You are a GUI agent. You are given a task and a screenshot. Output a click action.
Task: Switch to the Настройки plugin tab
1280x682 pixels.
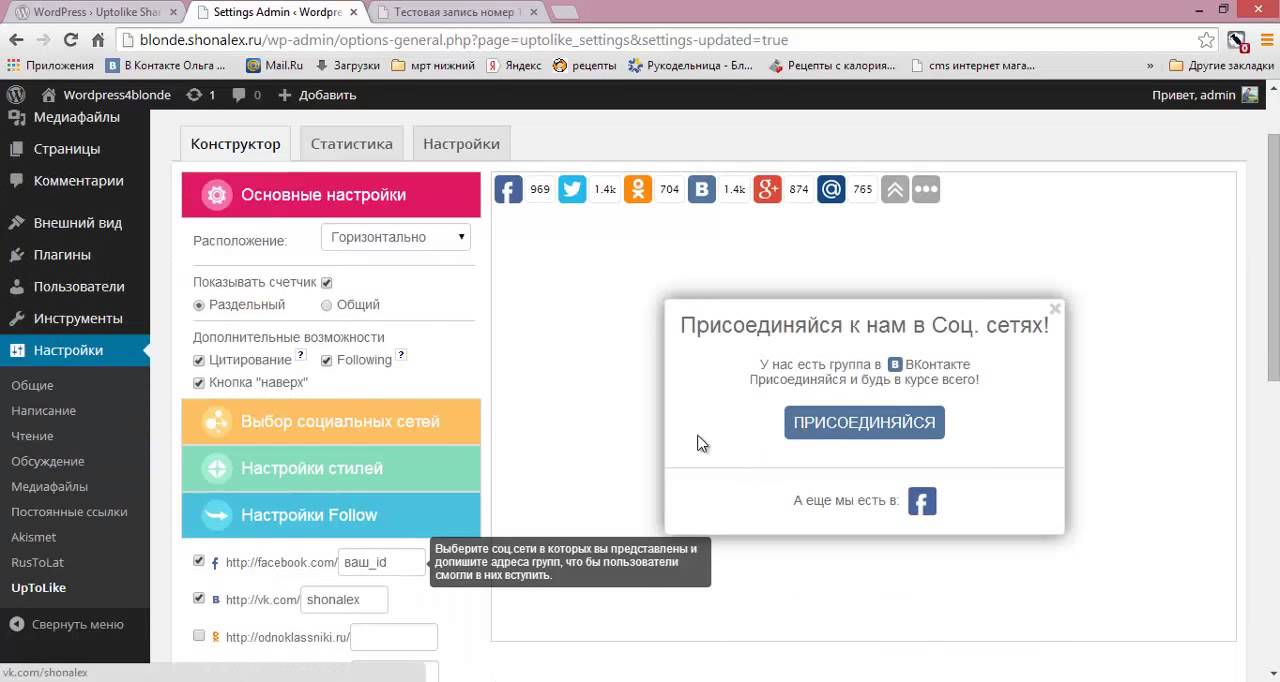461,143
